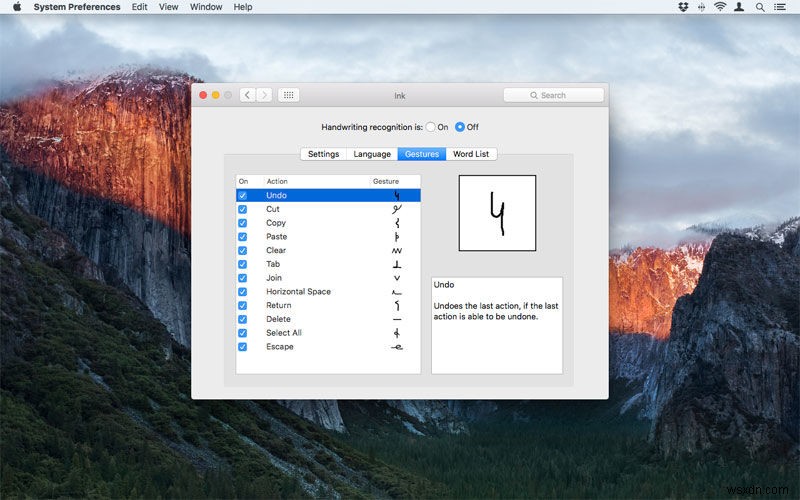The height and width of the screenshot is (500, 800).
Task: Open the Dropbox menu bar icon
Action: coord(683,7)
